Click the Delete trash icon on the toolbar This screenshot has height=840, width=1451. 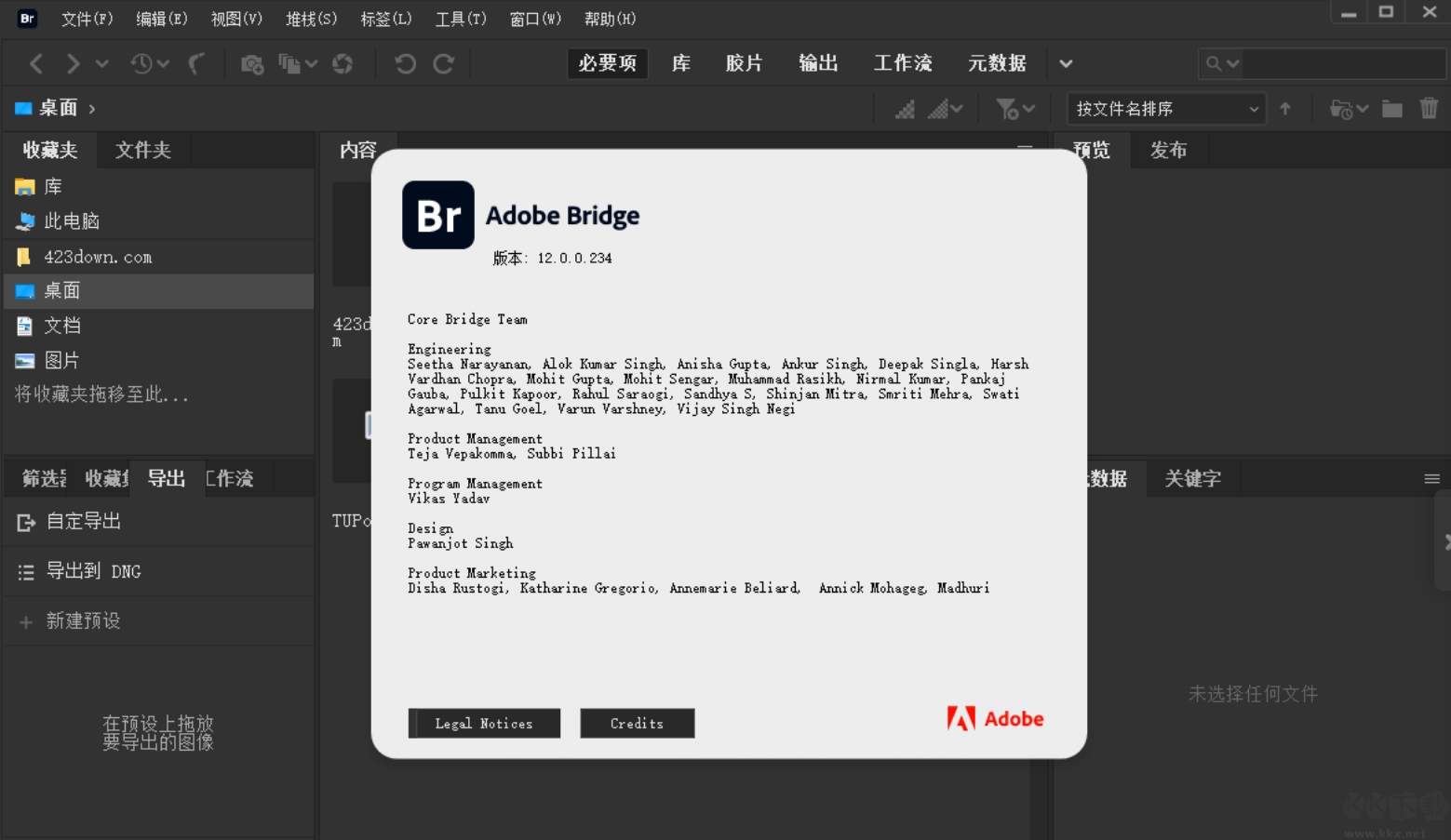(1431, 109)
